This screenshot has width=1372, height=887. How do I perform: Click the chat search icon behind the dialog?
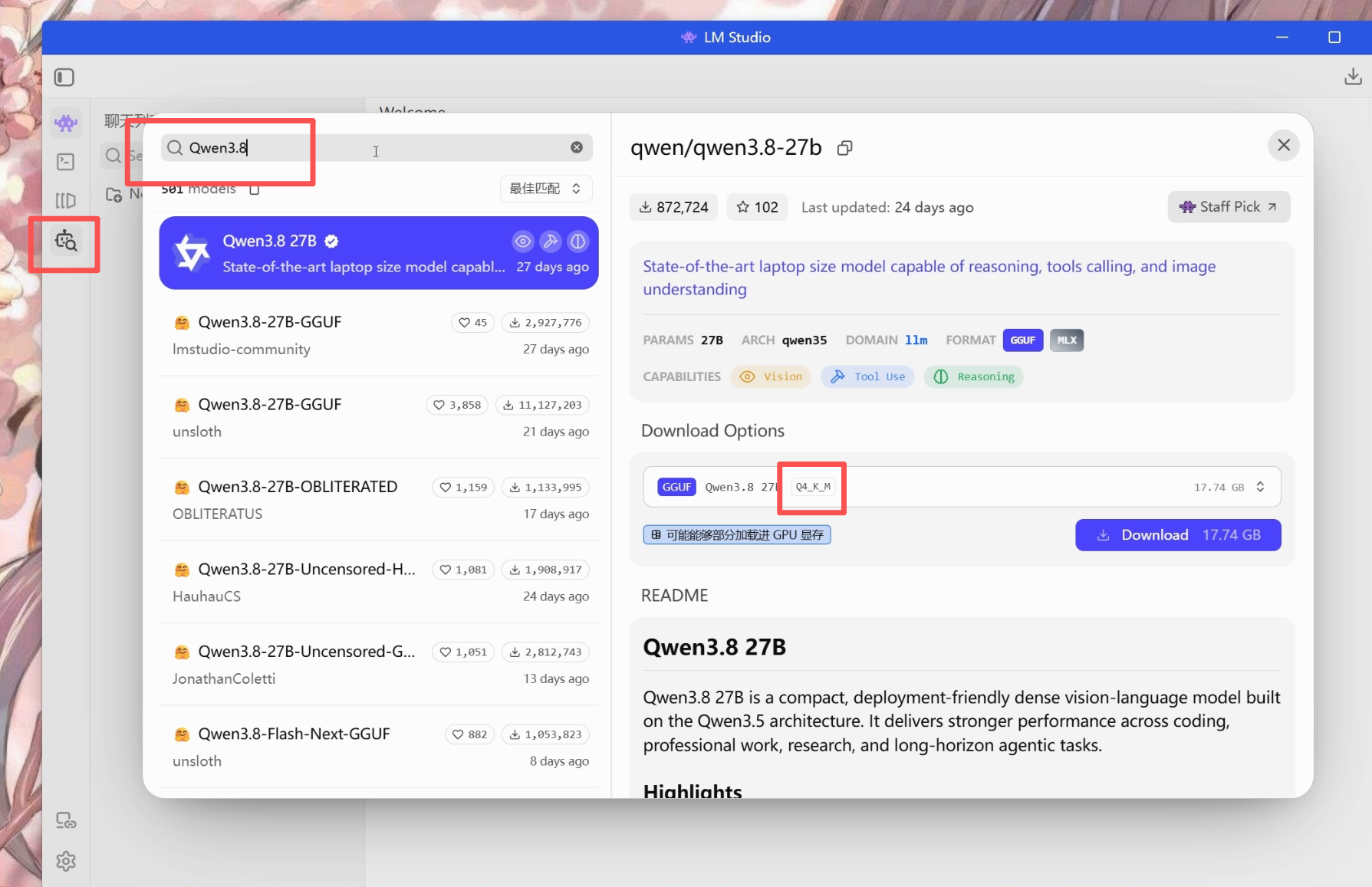(x=113, y=156)
